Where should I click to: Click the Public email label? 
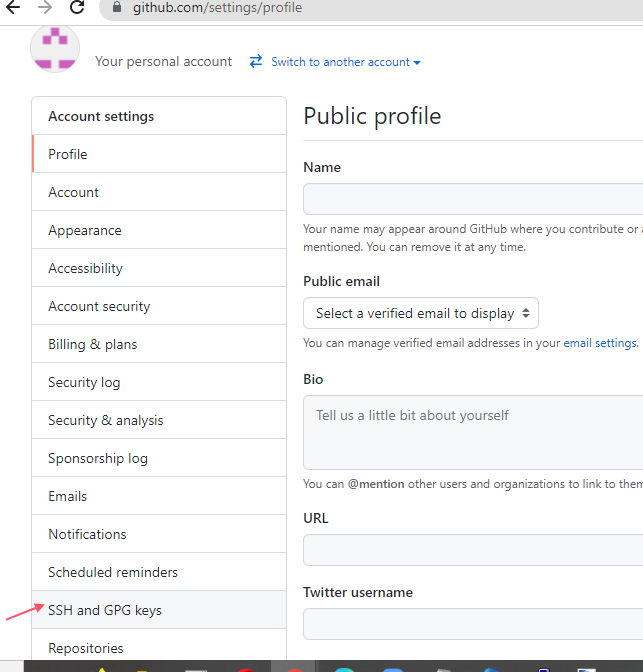pyautogui.click(x=341, y=282)
